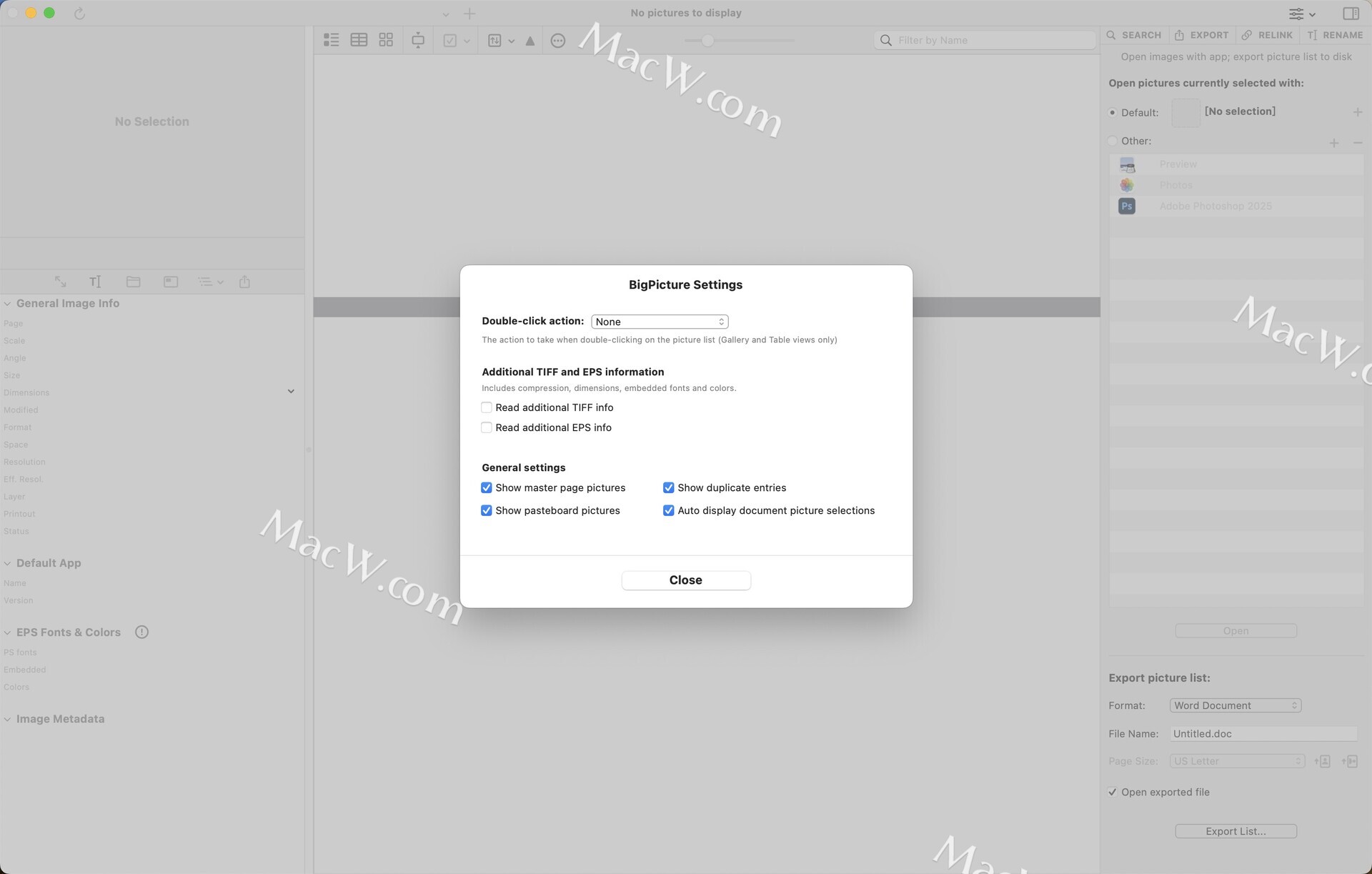Image resolution: width=1372 pixels, height=874 pixels.
Task: Click the triangle warning filter icon
Action: pos(530,41)
